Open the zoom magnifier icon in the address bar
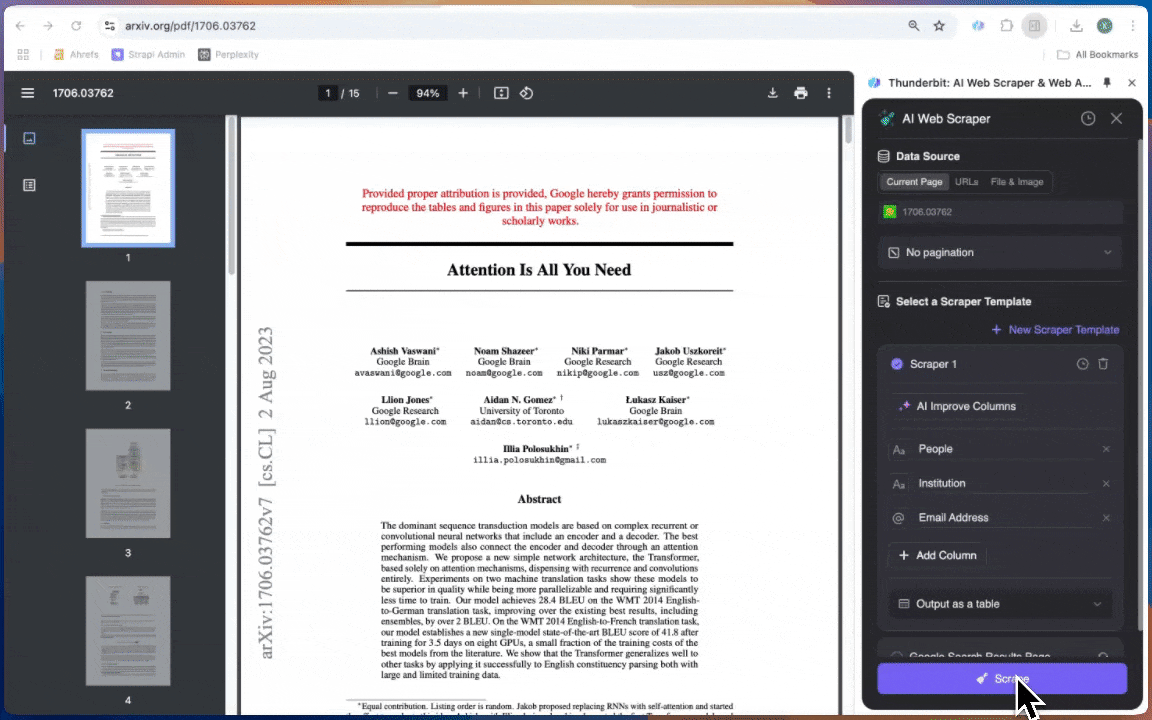1152x720 pixels. (x=913, y=26)
